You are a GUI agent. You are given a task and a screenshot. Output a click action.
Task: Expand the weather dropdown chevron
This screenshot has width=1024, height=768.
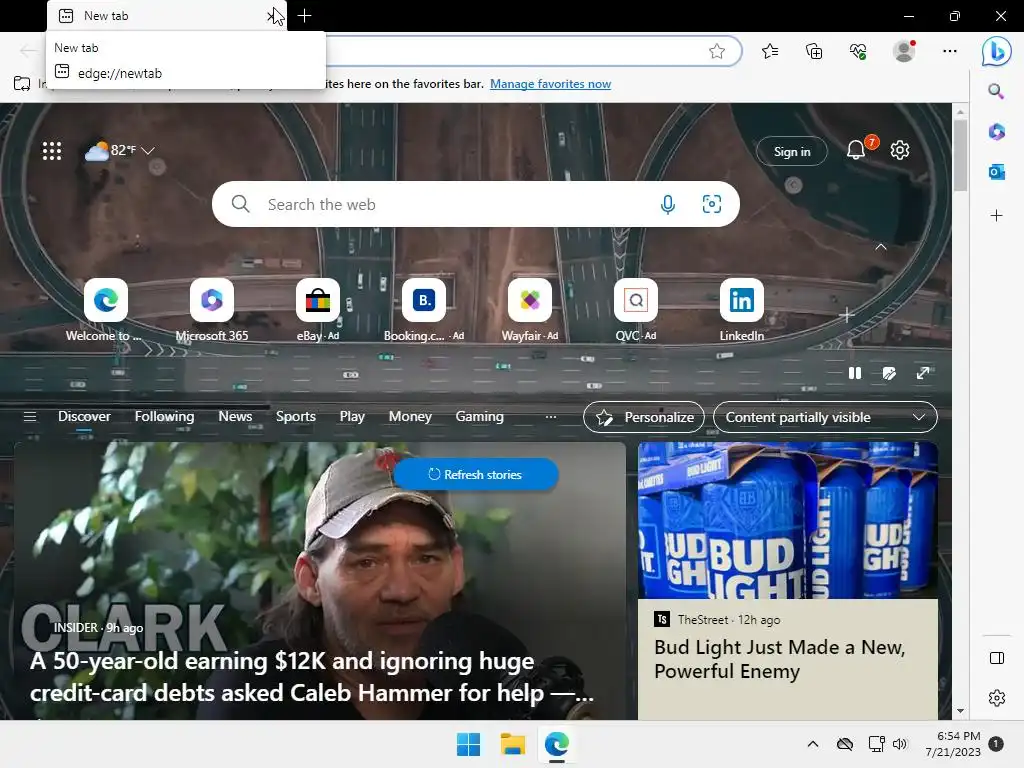[148, 151]
